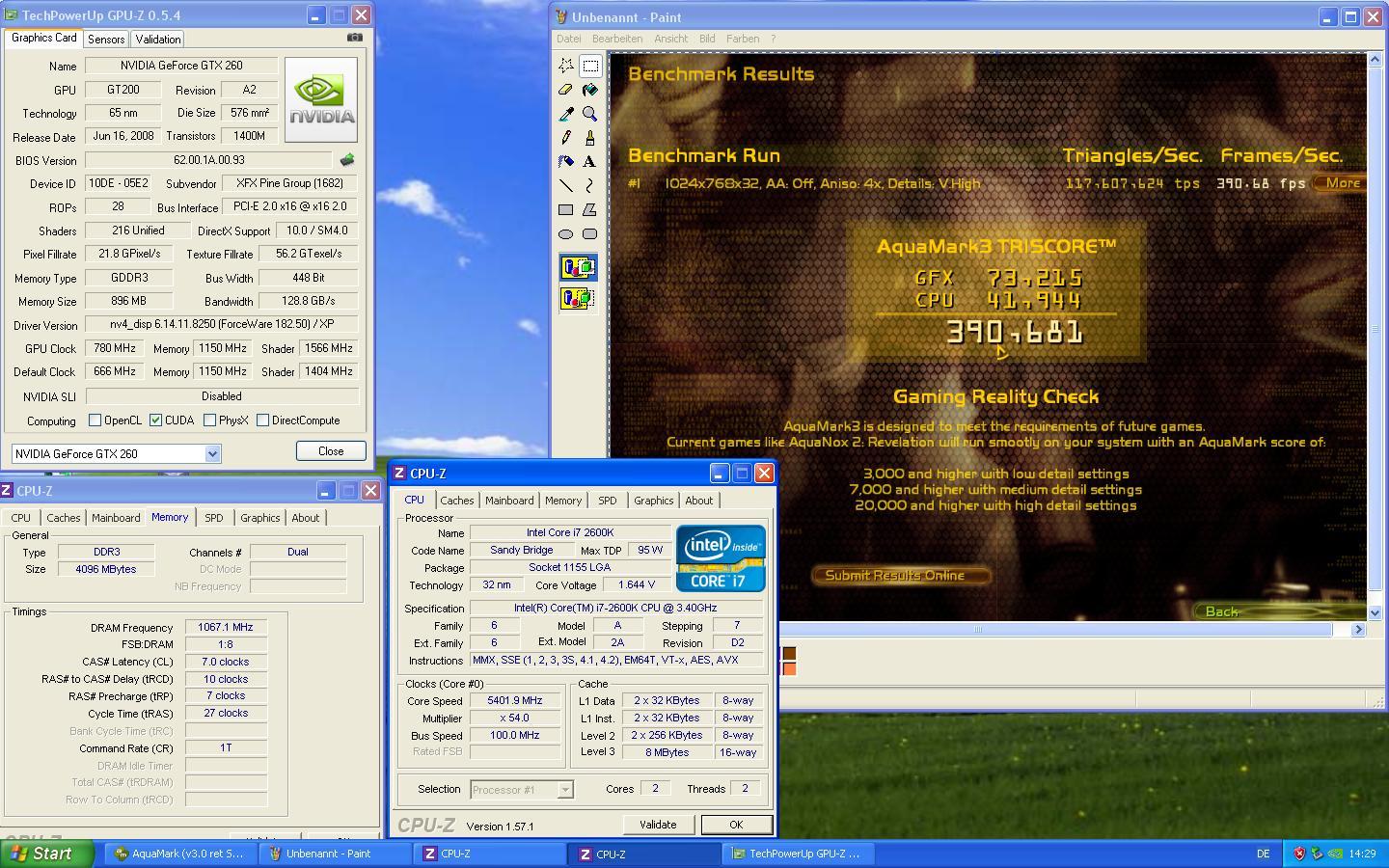This screenshot has width=1389, height=868.
Task: Open the Bild menu in Paint
Action: [x=707, y=39]
